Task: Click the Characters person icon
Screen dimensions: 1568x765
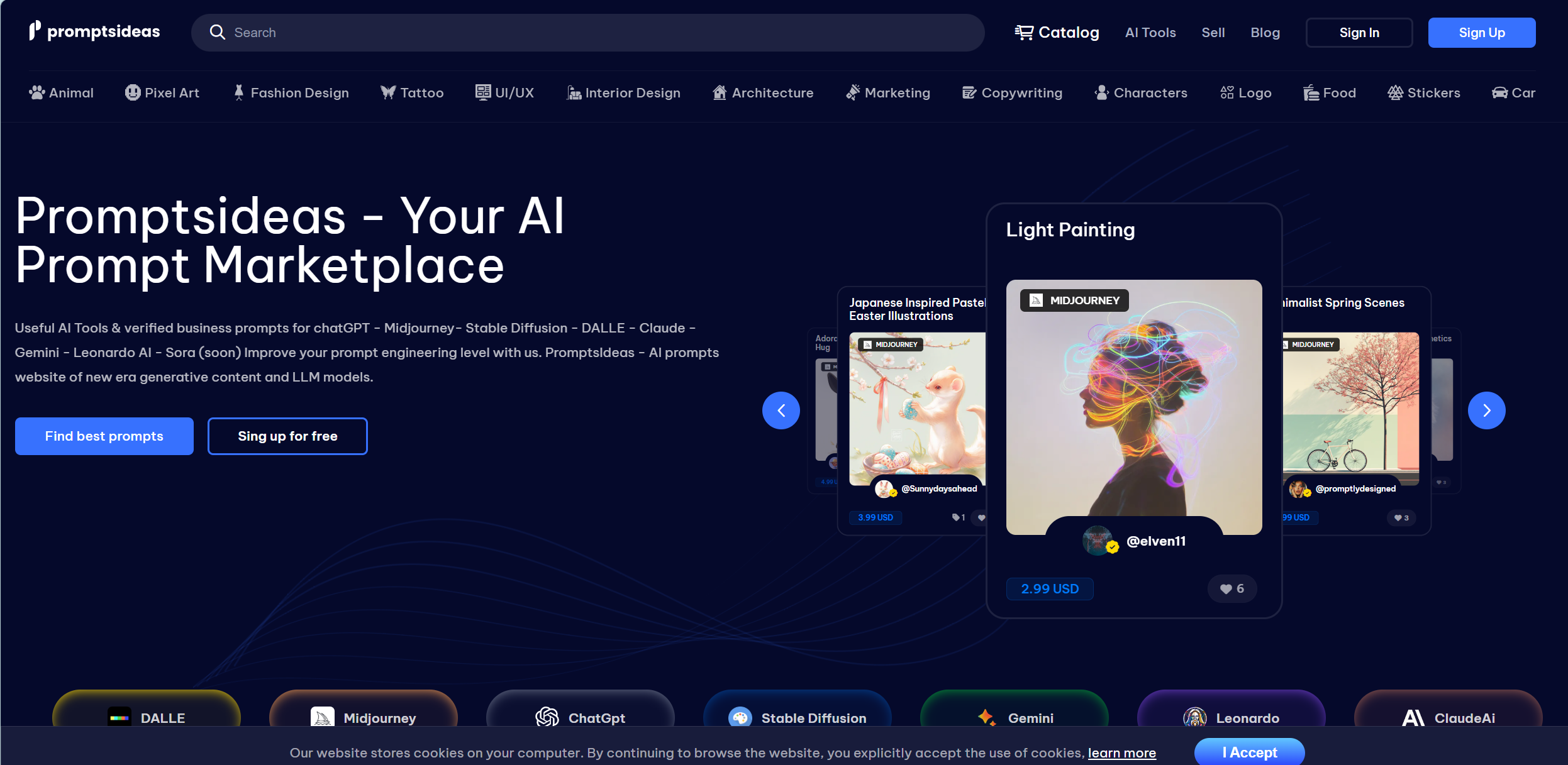Action: pyautogui.click(x=1101, y=93)
